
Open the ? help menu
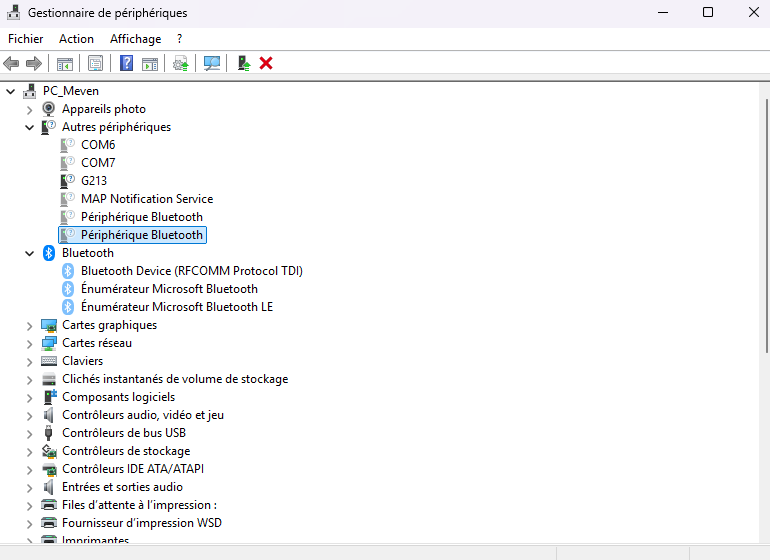click(179, 39)
